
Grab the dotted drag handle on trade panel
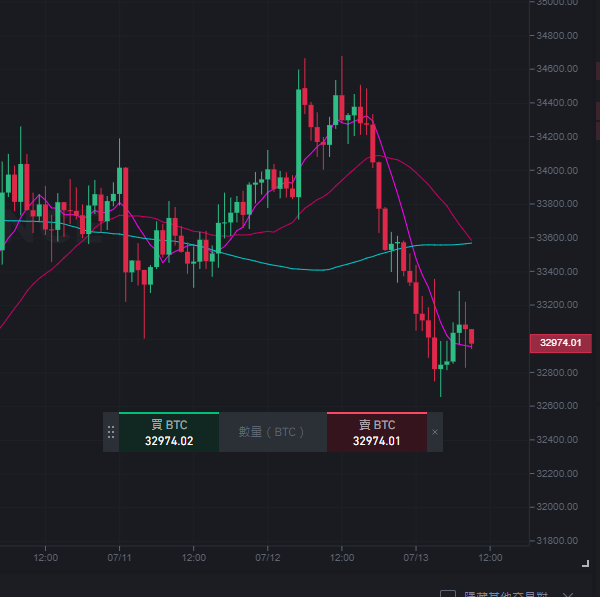point(111,432)
